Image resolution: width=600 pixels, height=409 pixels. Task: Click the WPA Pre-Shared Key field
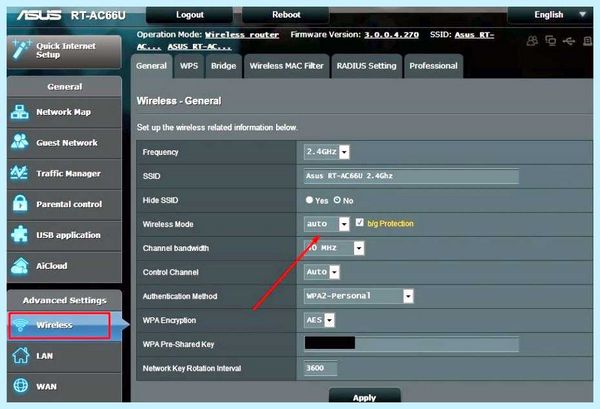pos(411,344)
